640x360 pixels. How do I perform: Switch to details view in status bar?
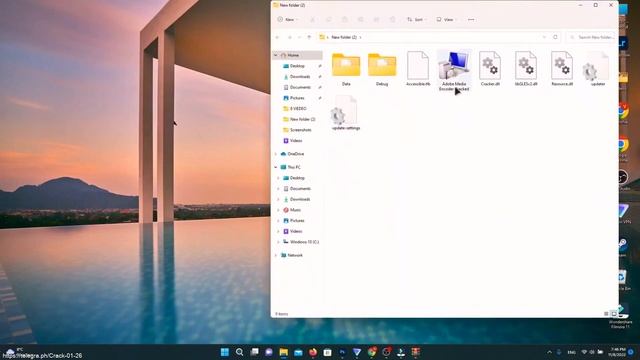[606, 314]
